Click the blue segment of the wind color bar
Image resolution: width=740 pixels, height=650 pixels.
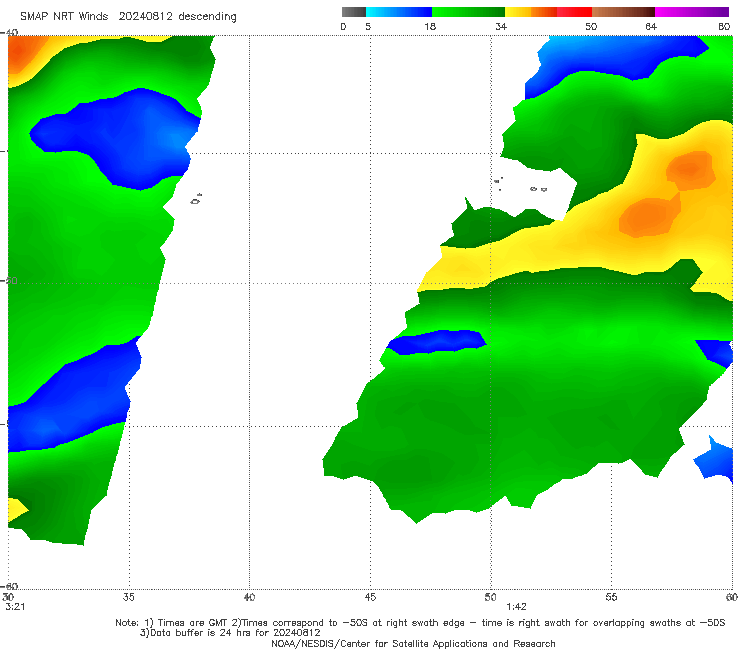click(399, 12)
